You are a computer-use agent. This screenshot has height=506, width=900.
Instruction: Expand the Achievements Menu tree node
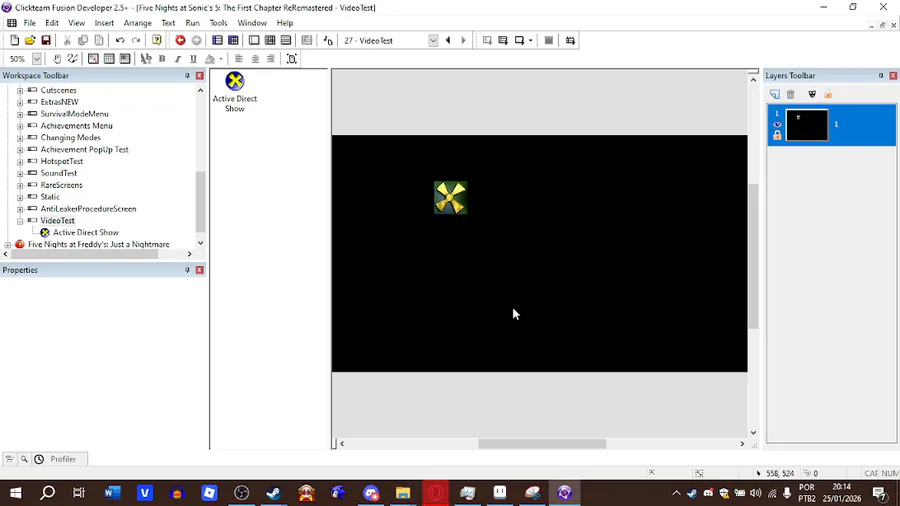(x=20, y=126)
